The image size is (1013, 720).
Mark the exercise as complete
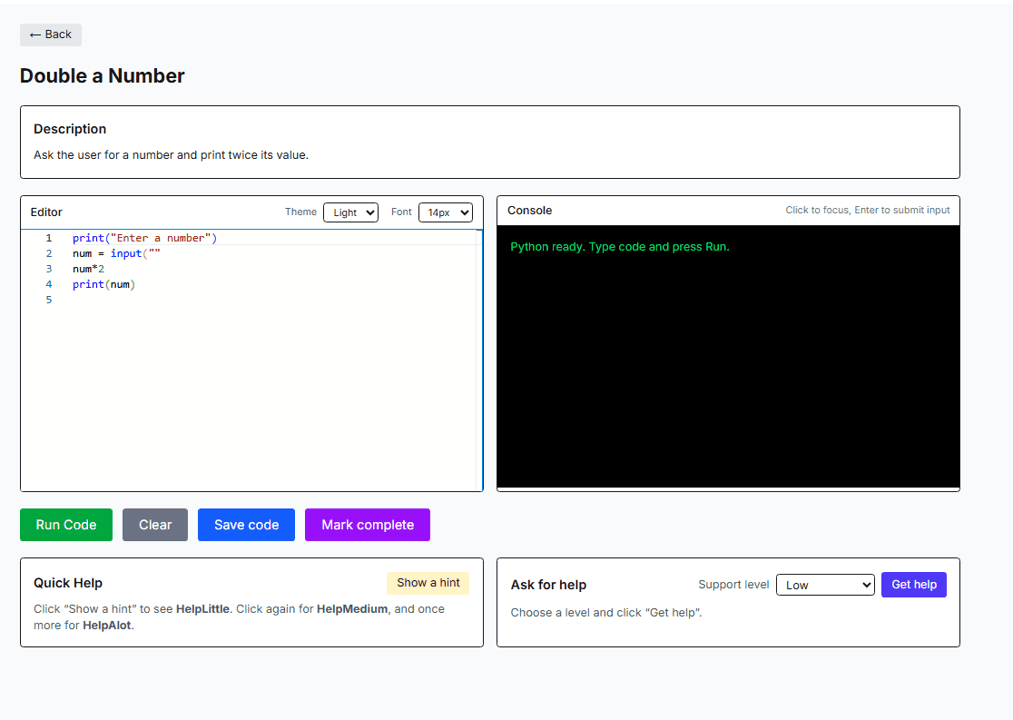point(367,524)
